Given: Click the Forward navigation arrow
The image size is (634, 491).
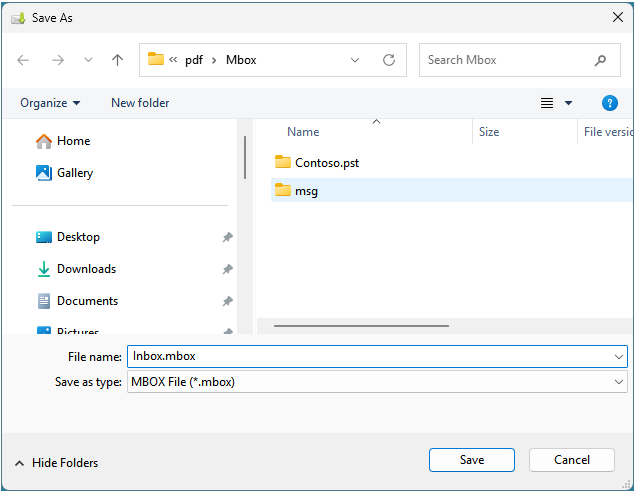Looking at the screenshot, I should pyautogui.click(x=57, y=60).
